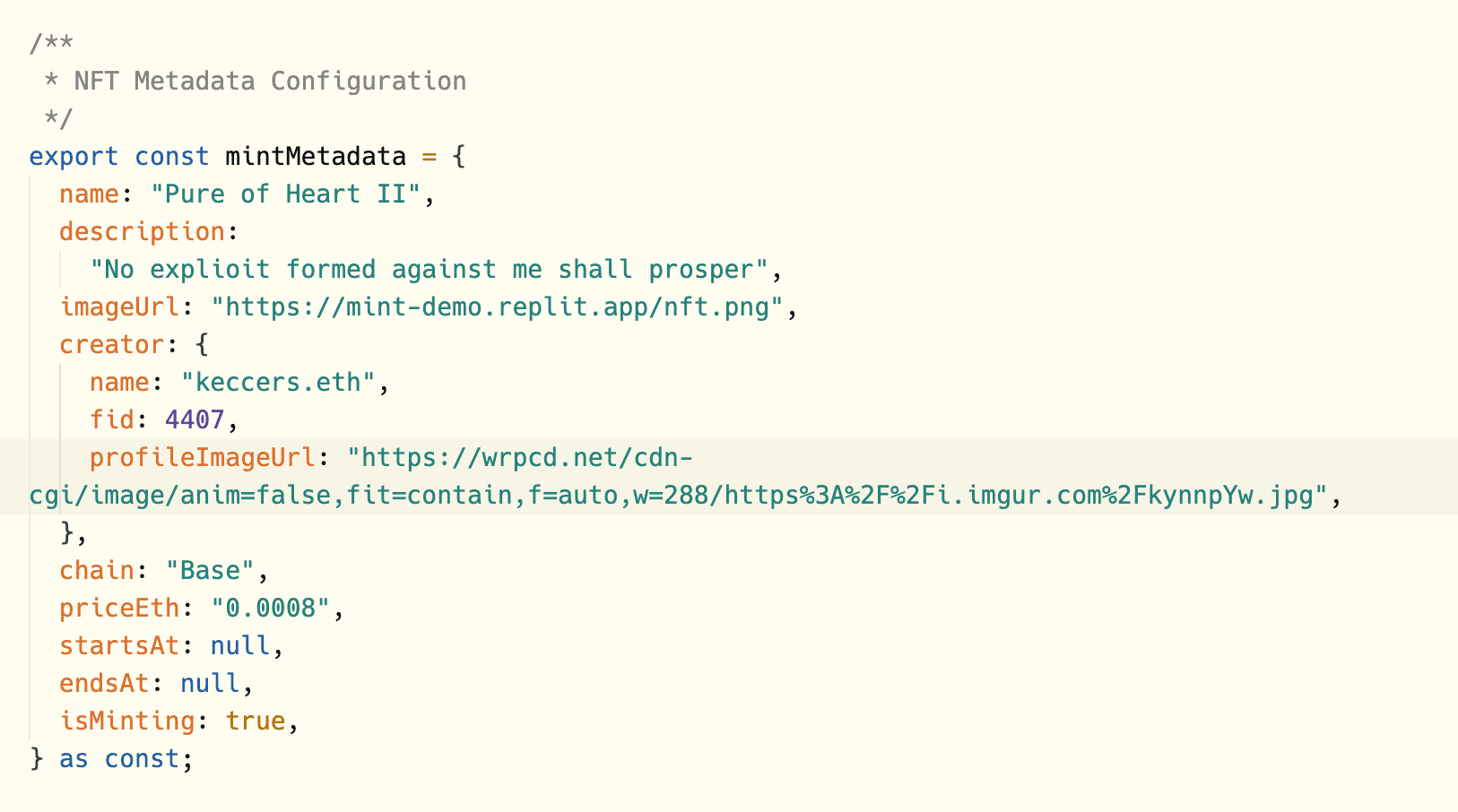Viewport: 1458px width, 812px height.
Task: Click the "keccers.eth" creator name value
Action: coord(278,382)
